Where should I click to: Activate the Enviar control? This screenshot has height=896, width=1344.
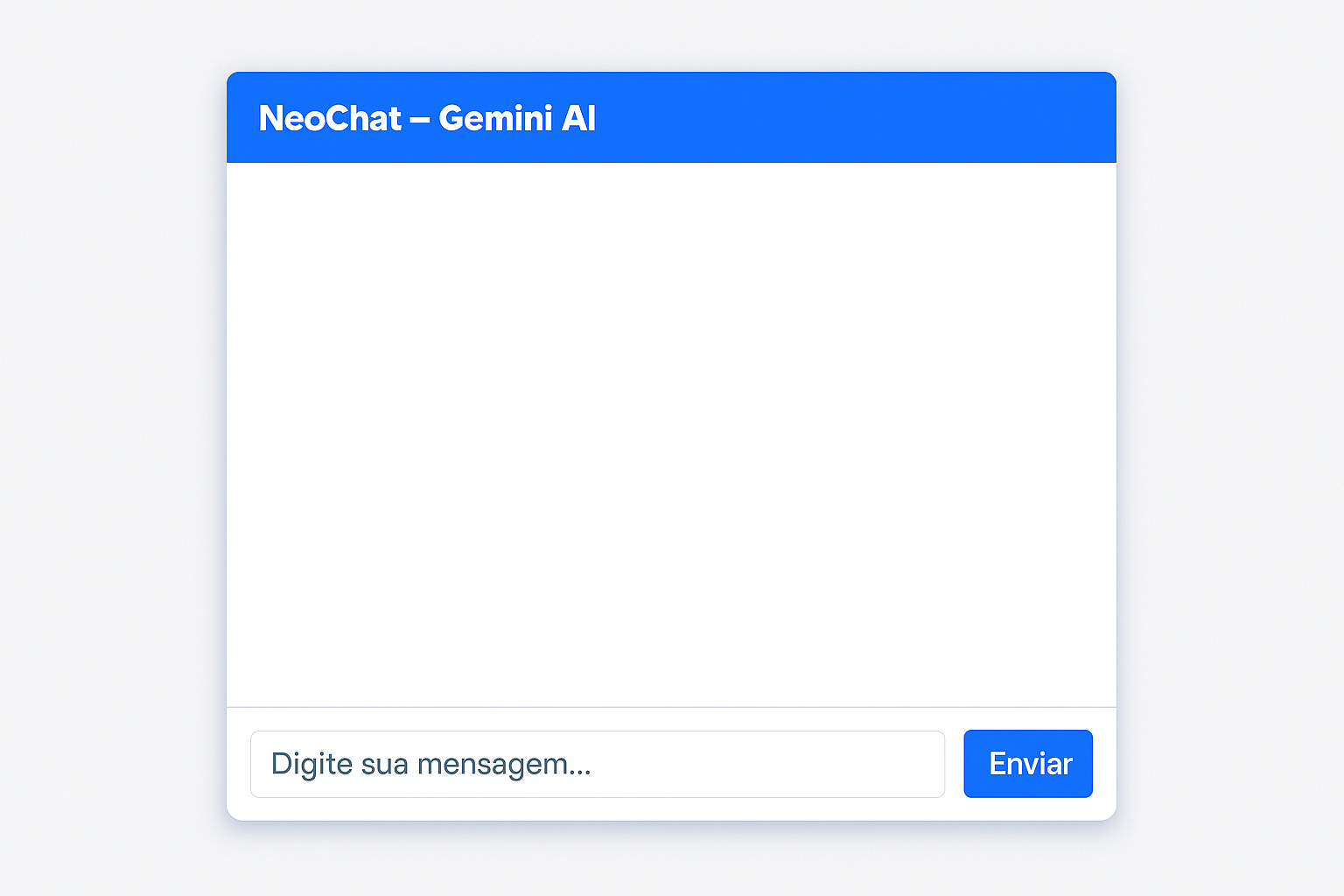click(1027, 763)
